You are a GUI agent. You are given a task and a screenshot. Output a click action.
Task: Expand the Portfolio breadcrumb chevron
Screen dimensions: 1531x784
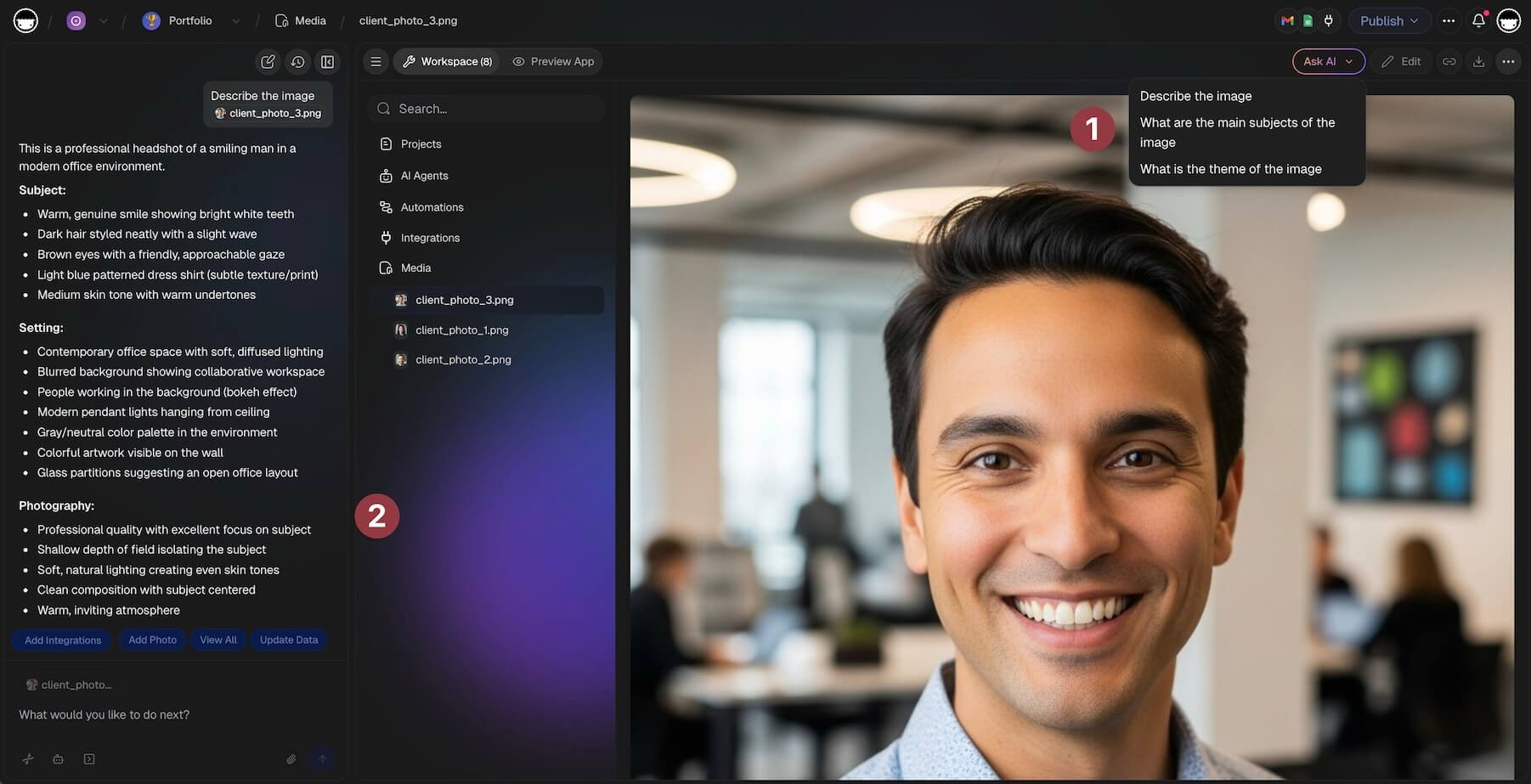[x=236, y=21]
